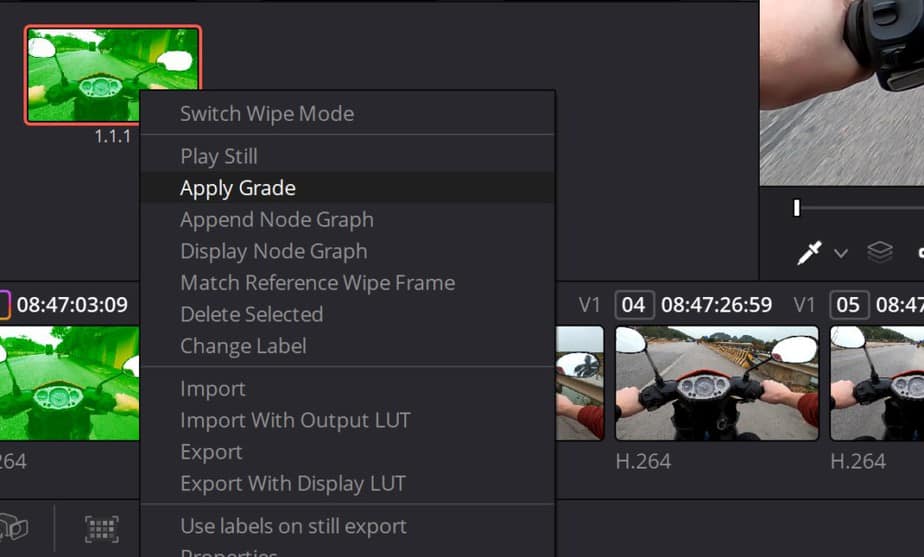Open the eyedropper options dropdown arrow
The height and width of the screenshot is (557, 924).
pyautogui.click(x=841, y=253)
